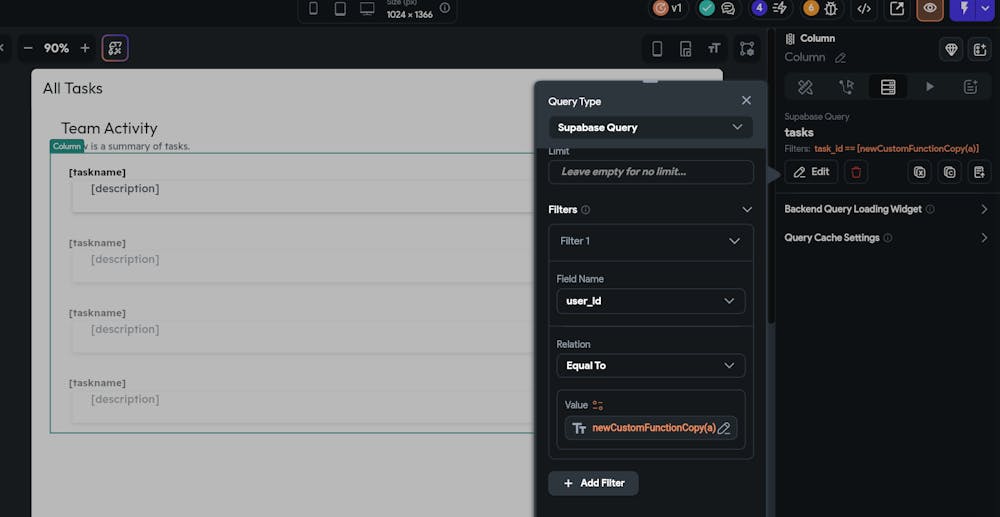Click the newCustomFunctionCopy(a) value field
The image size is (1000, 517).
point(651,428)
